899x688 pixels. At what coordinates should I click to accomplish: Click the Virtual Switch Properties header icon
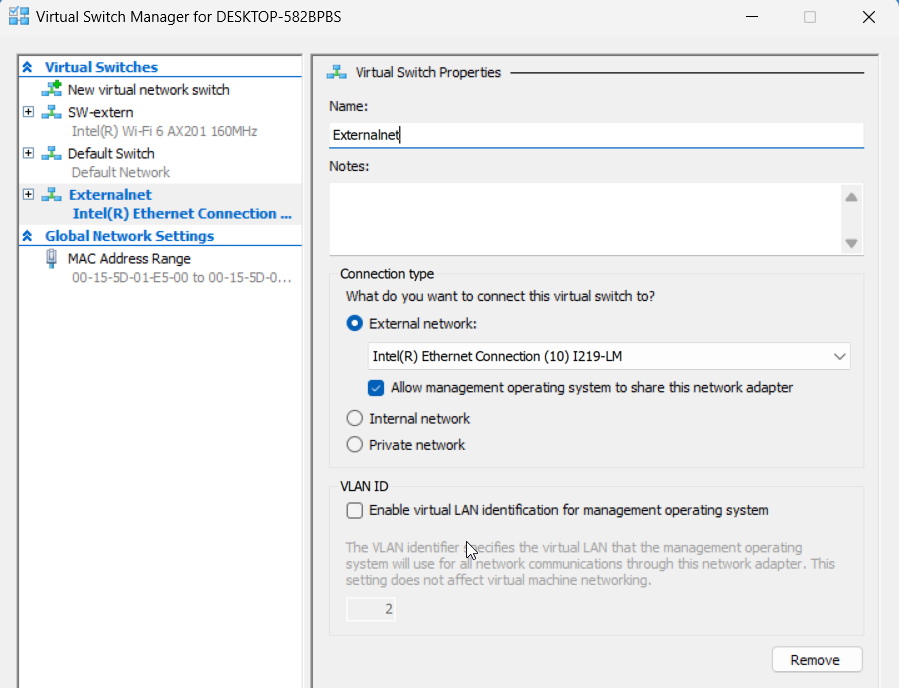[337, 72]
